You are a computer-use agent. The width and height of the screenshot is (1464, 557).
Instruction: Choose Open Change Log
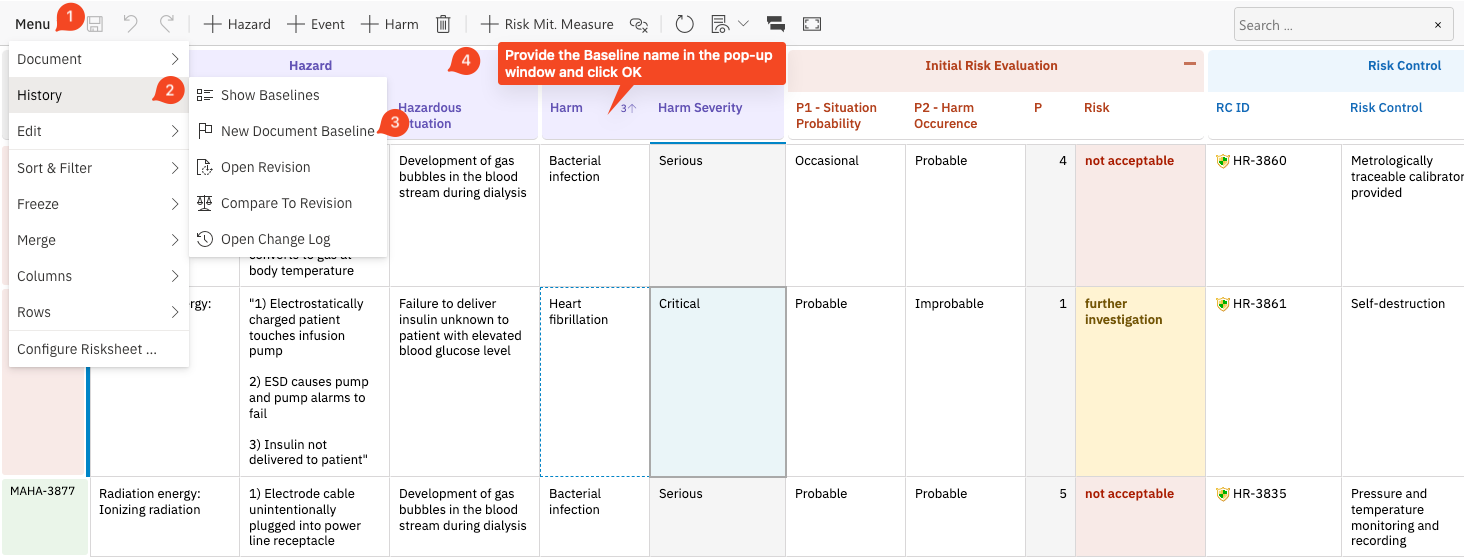tap(288, 239)
